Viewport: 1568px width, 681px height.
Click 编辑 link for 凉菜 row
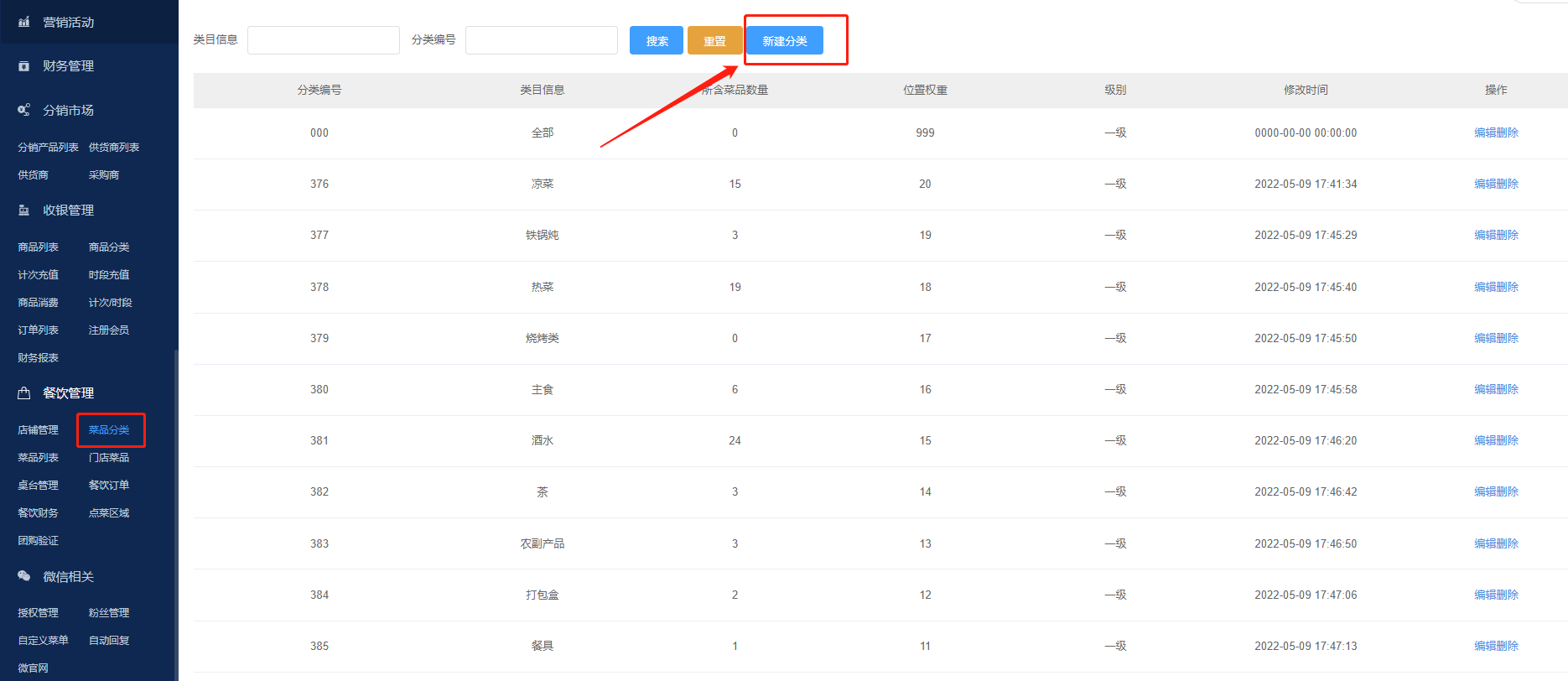1485,184
